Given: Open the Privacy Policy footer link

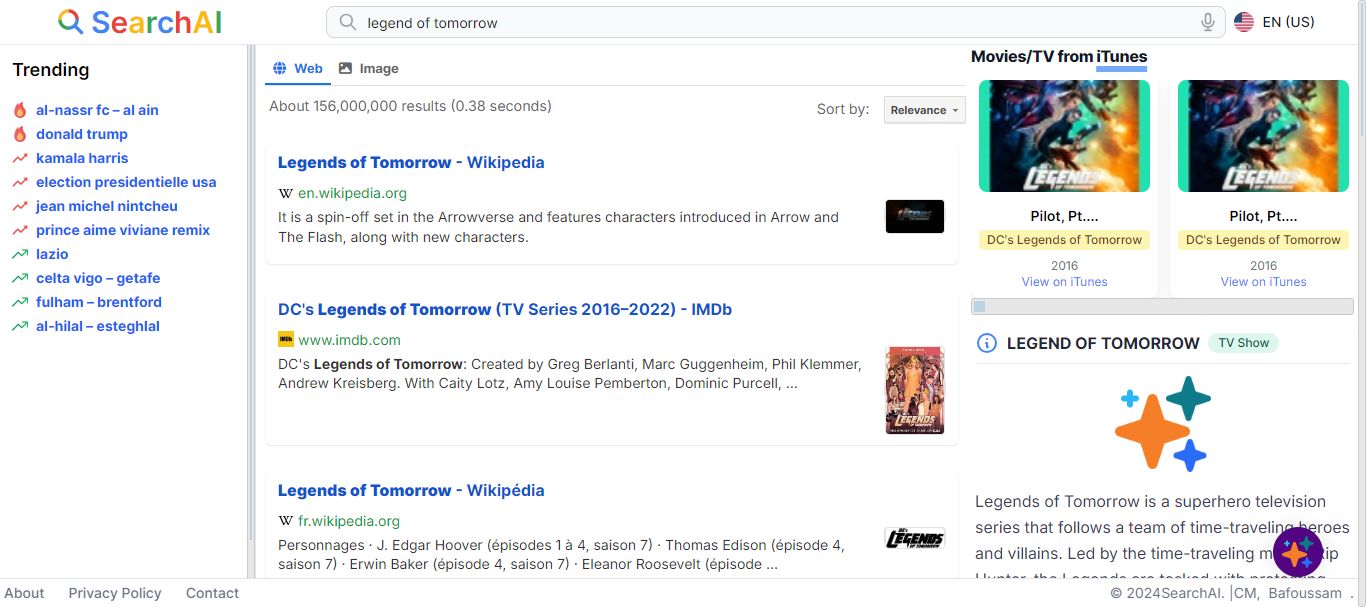Looking at the screenshot, I should (x=115, y=593).
